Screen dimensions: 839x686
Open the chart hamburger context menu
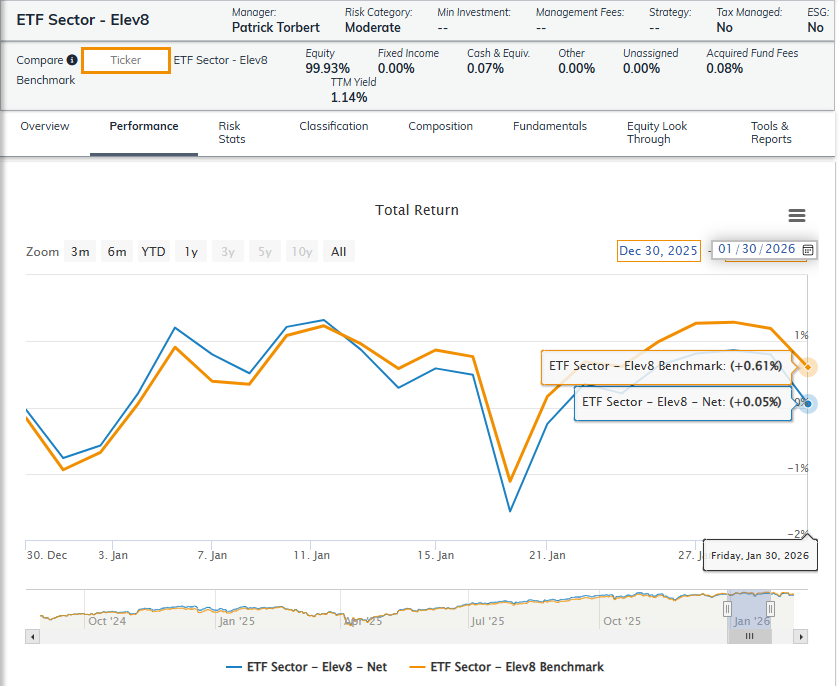[797, 216]
